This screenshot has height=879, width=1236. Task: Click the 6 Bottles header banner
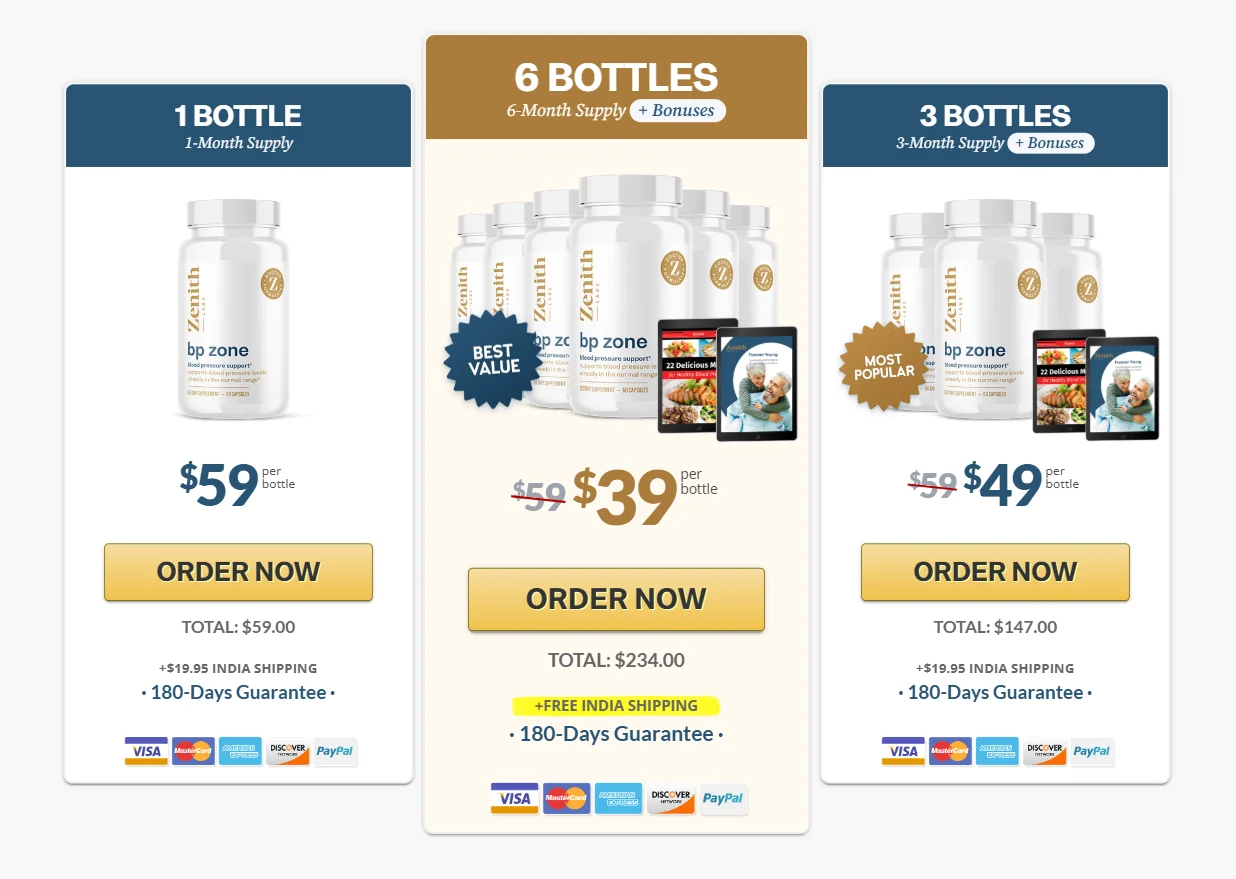[616, 88]
